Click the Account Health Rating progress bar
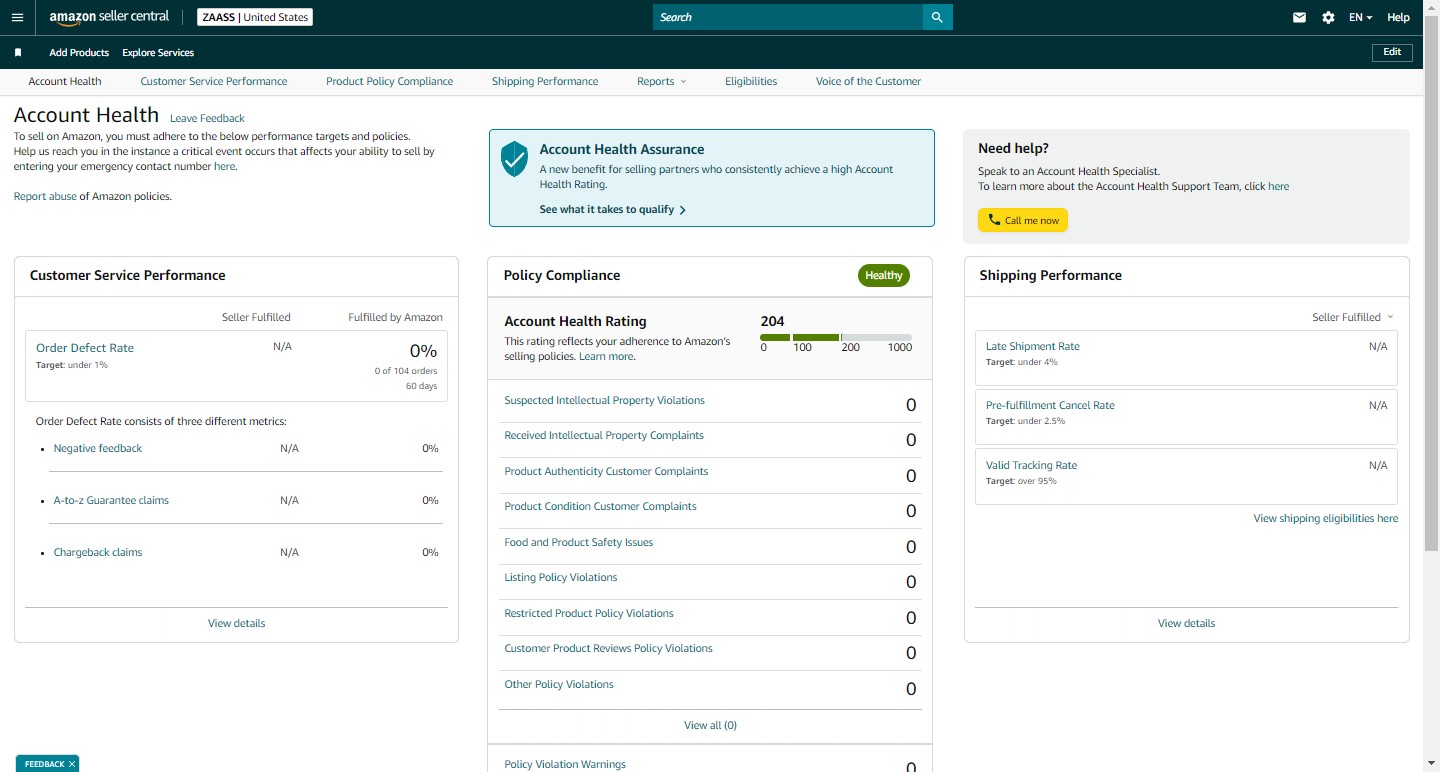 click(836, 337)
